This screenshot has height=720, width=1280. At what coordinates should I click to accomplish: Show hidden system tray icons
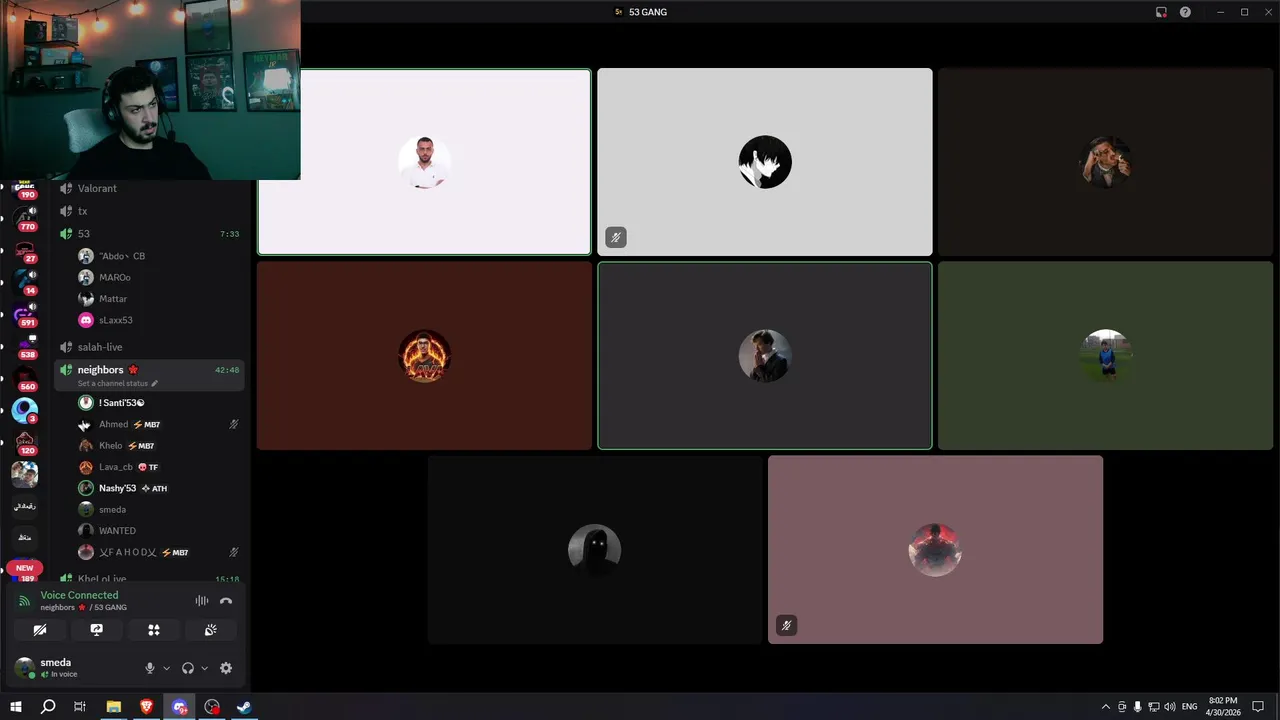pos(1105,707)
